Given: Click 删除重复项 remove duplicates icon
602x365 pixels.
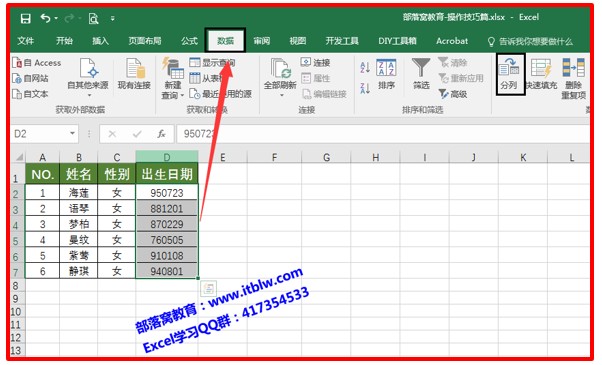Looking at the screenshot, I should point(574,68).
